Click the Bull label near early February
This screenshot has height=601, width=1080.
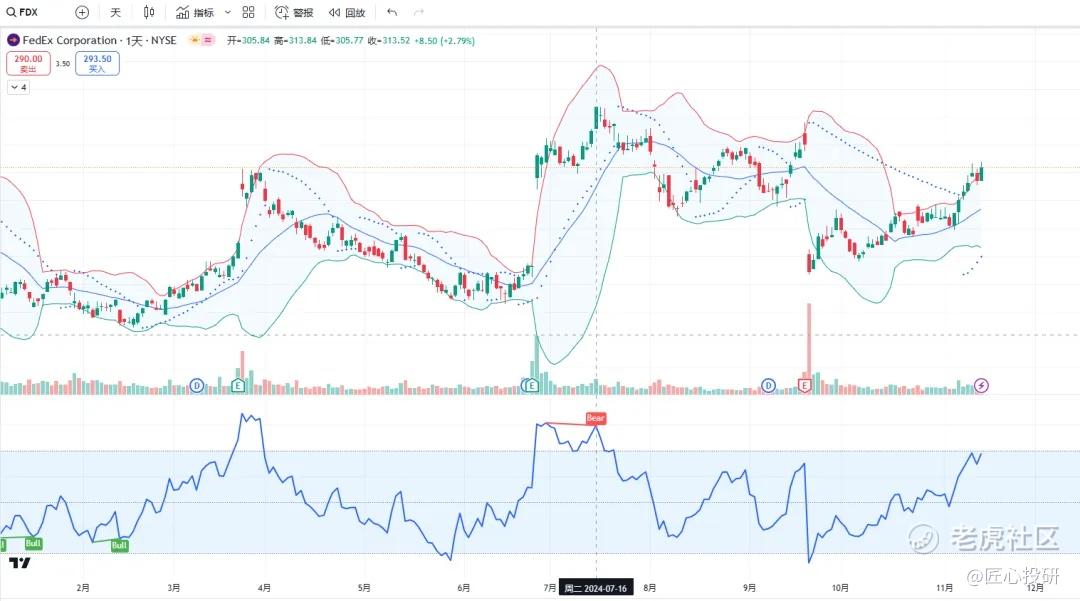pyautogui.click(x=33, y=543)
